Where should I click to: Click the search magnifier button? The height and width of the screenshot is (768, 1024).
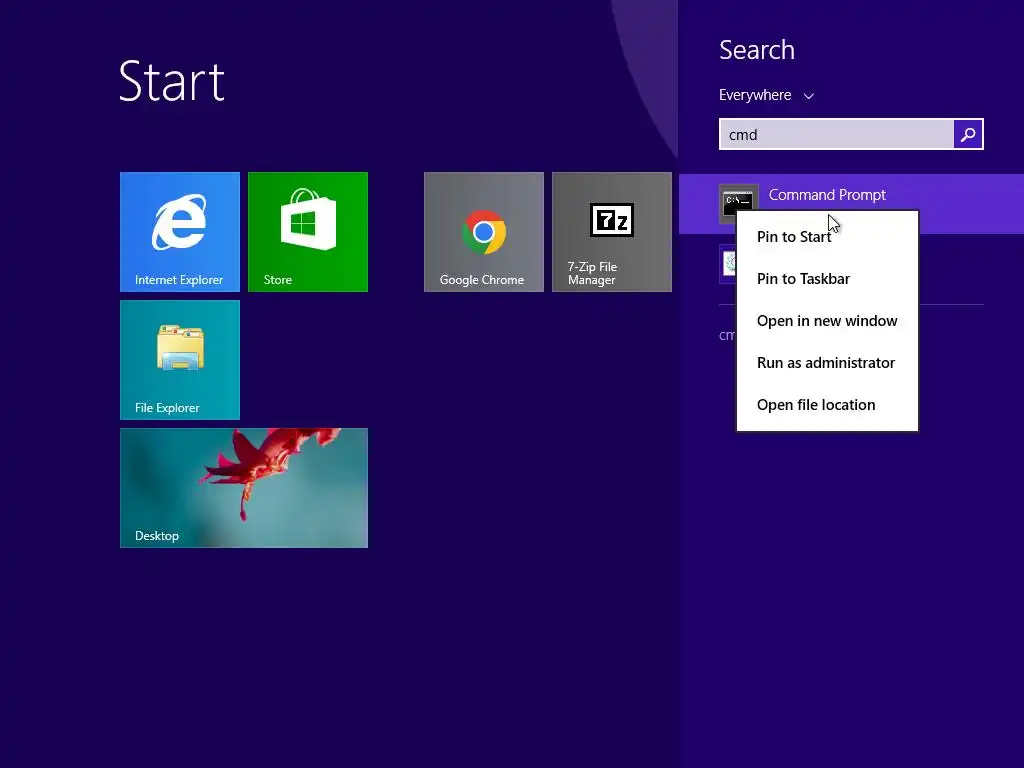(968, 135)
